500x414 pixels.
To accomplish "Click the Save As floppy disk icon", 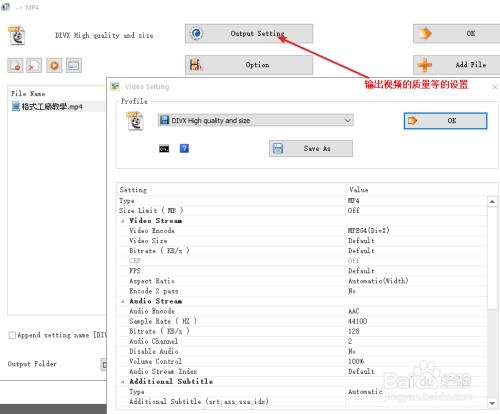I will tap(278, 148).
